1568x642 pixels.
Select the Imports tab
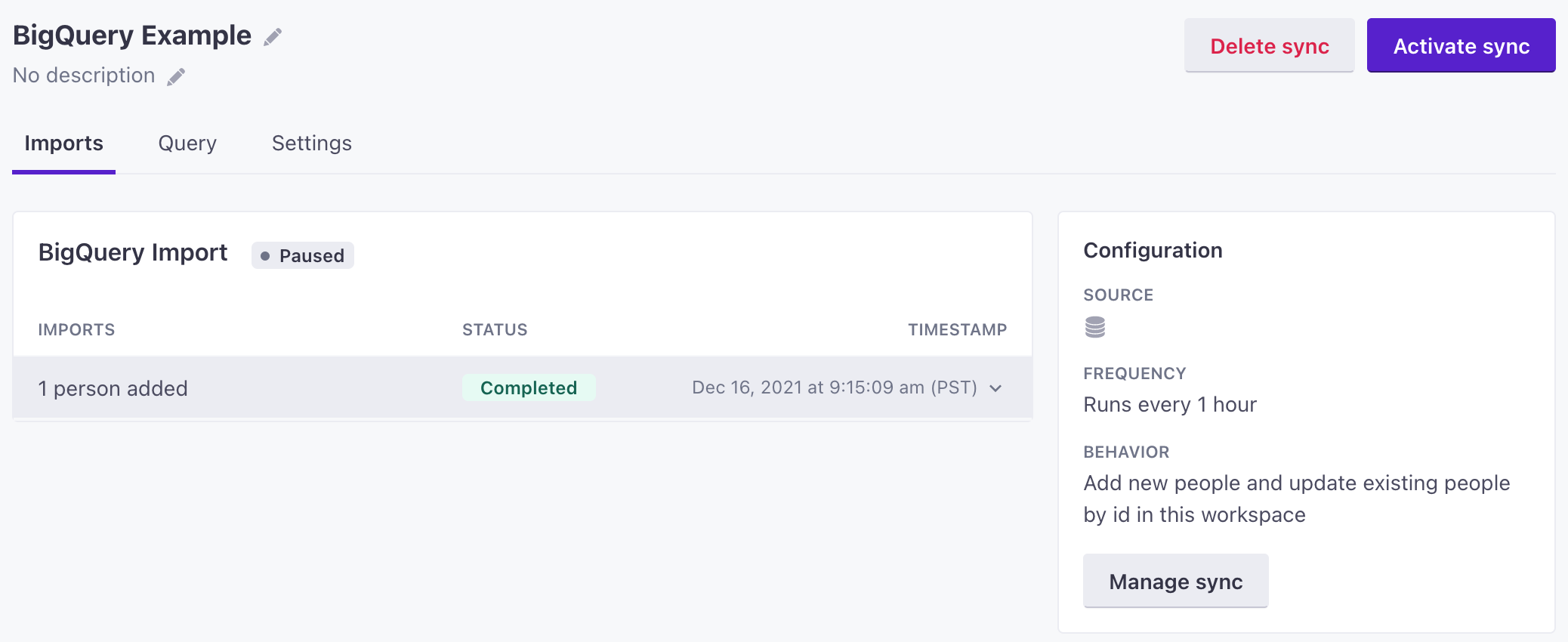[x=63, y=144]
